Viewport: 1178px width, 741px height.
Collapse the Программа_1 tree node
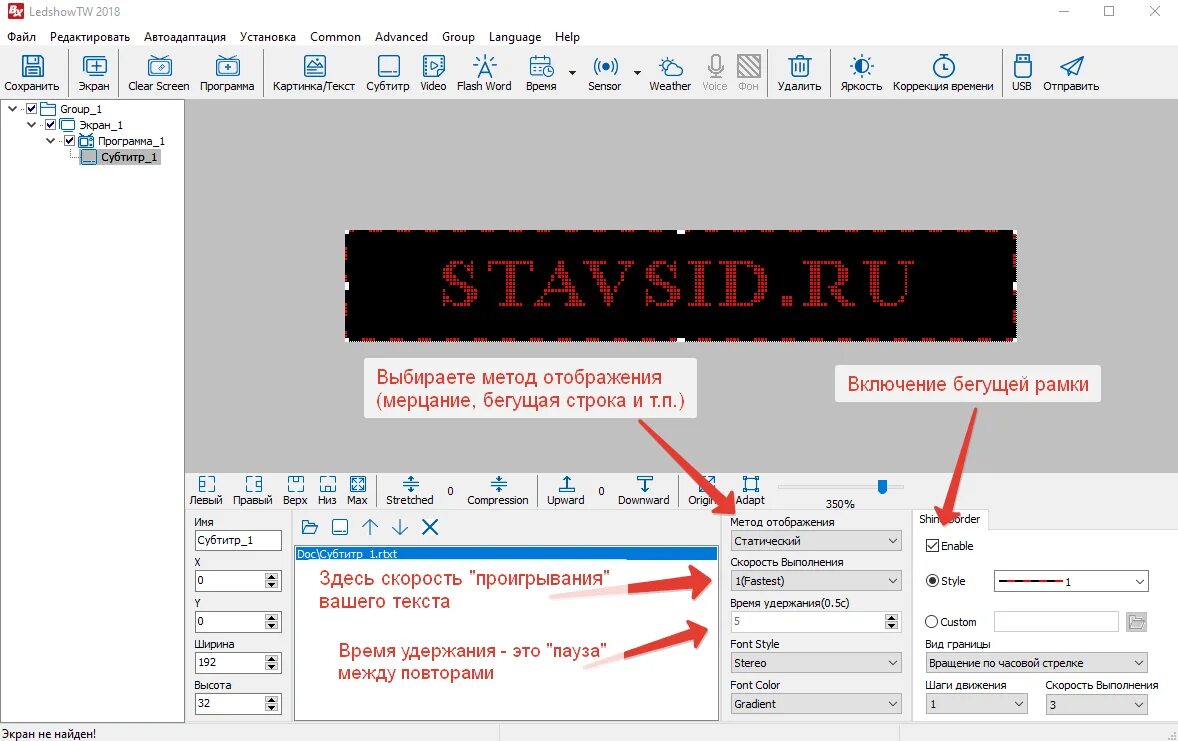point(50,141)
